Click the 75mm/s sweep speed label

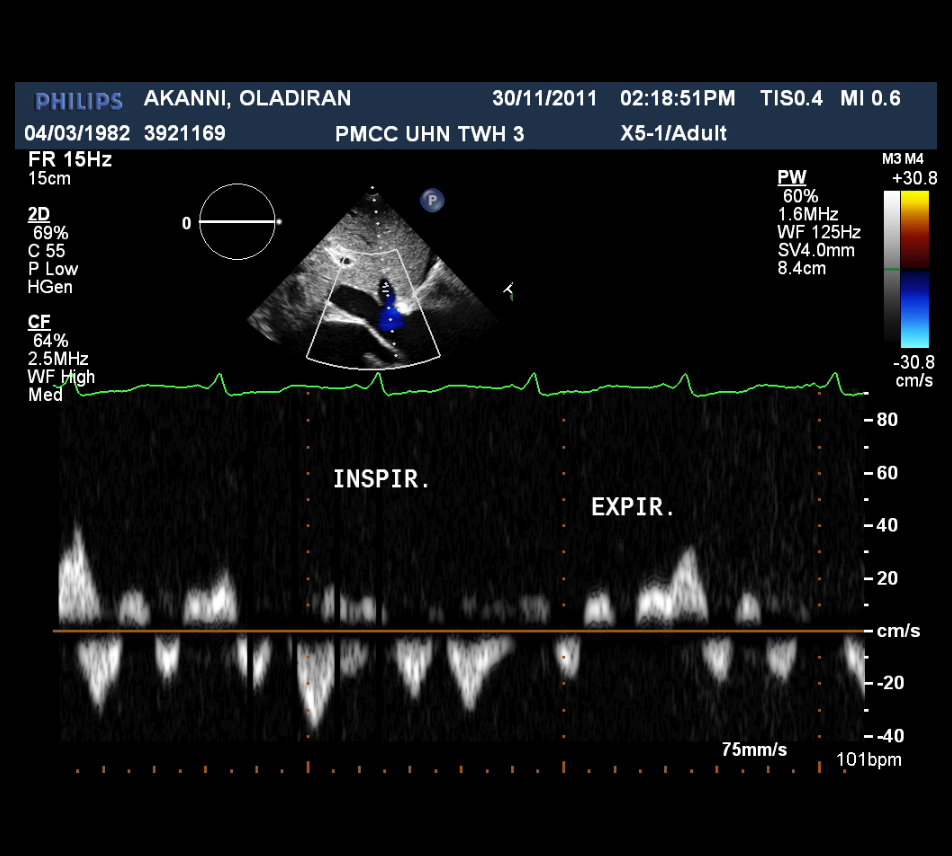pos(754,749)
